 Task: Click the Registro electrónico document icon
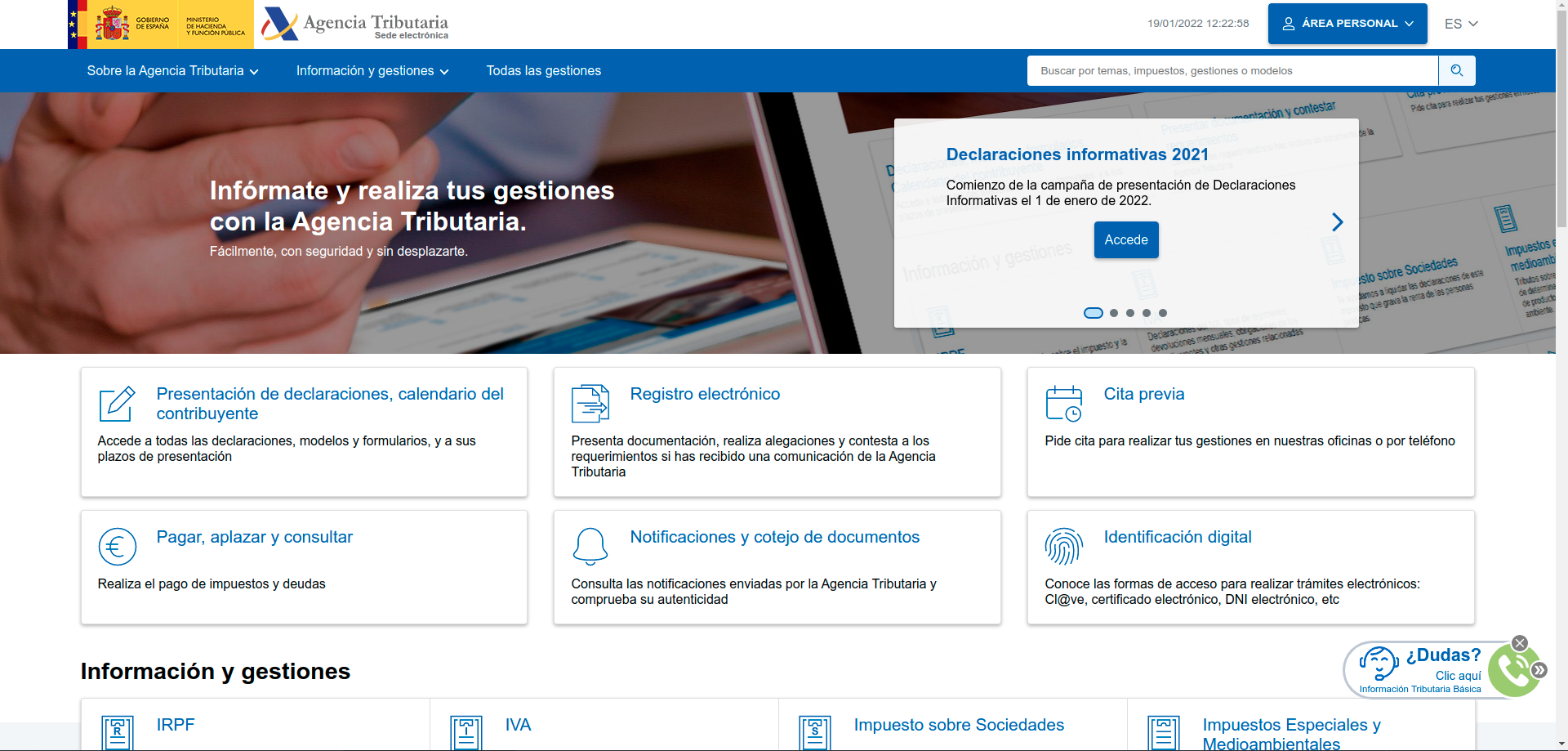pyautogui.click(x=590, y=404)
